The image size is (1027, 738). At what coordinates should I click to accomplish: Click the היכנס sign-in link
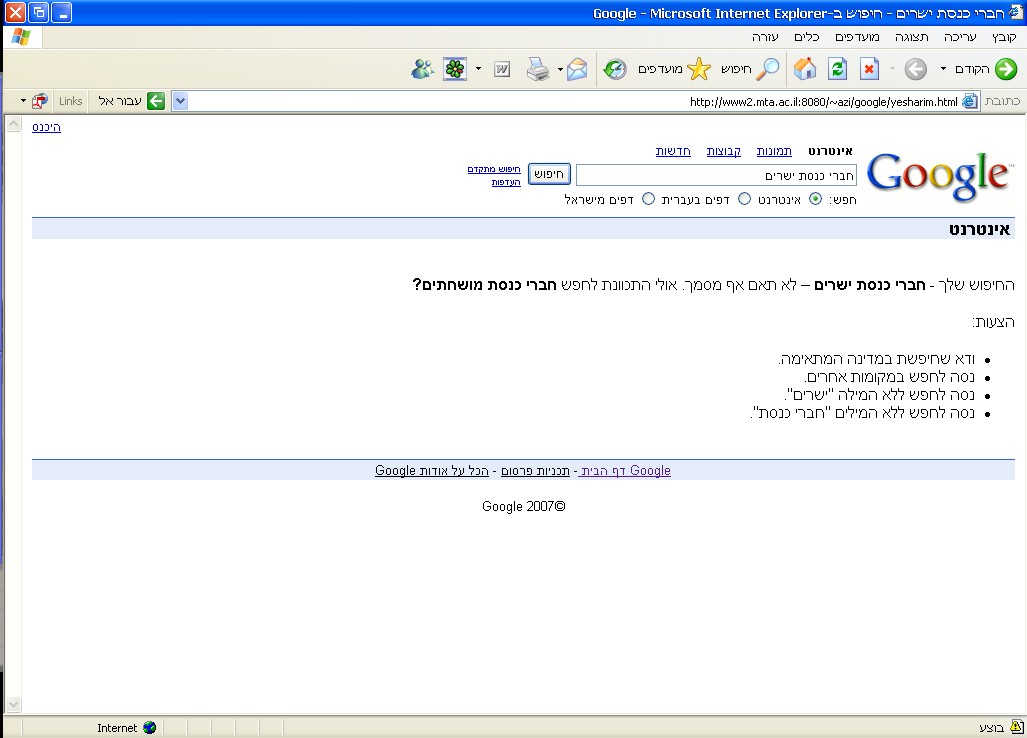(47, 127)
